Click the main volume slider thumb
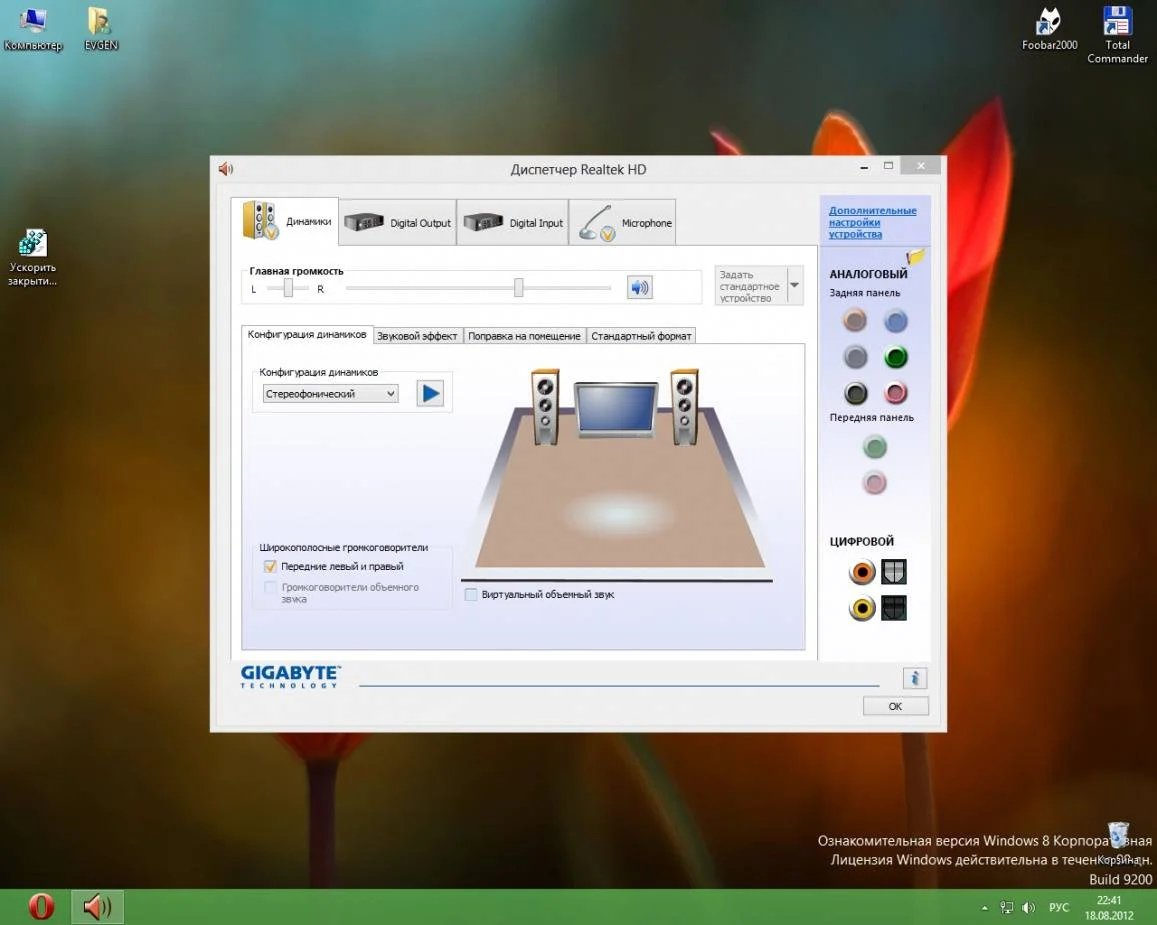 (518, 288)
